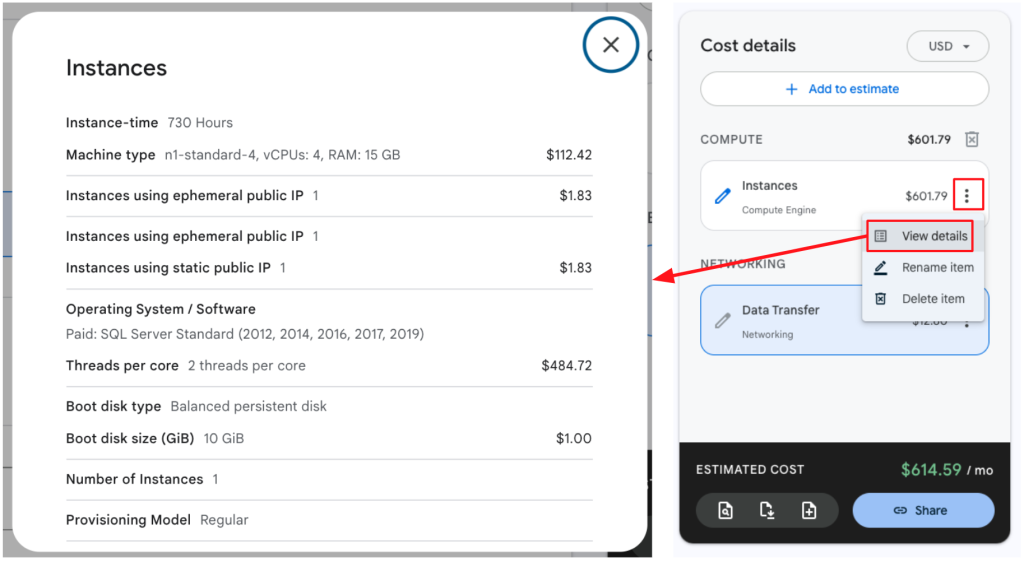1024x562 pixels.
Task: Open the USD currency dropdown
Action: tap(947, 46)
